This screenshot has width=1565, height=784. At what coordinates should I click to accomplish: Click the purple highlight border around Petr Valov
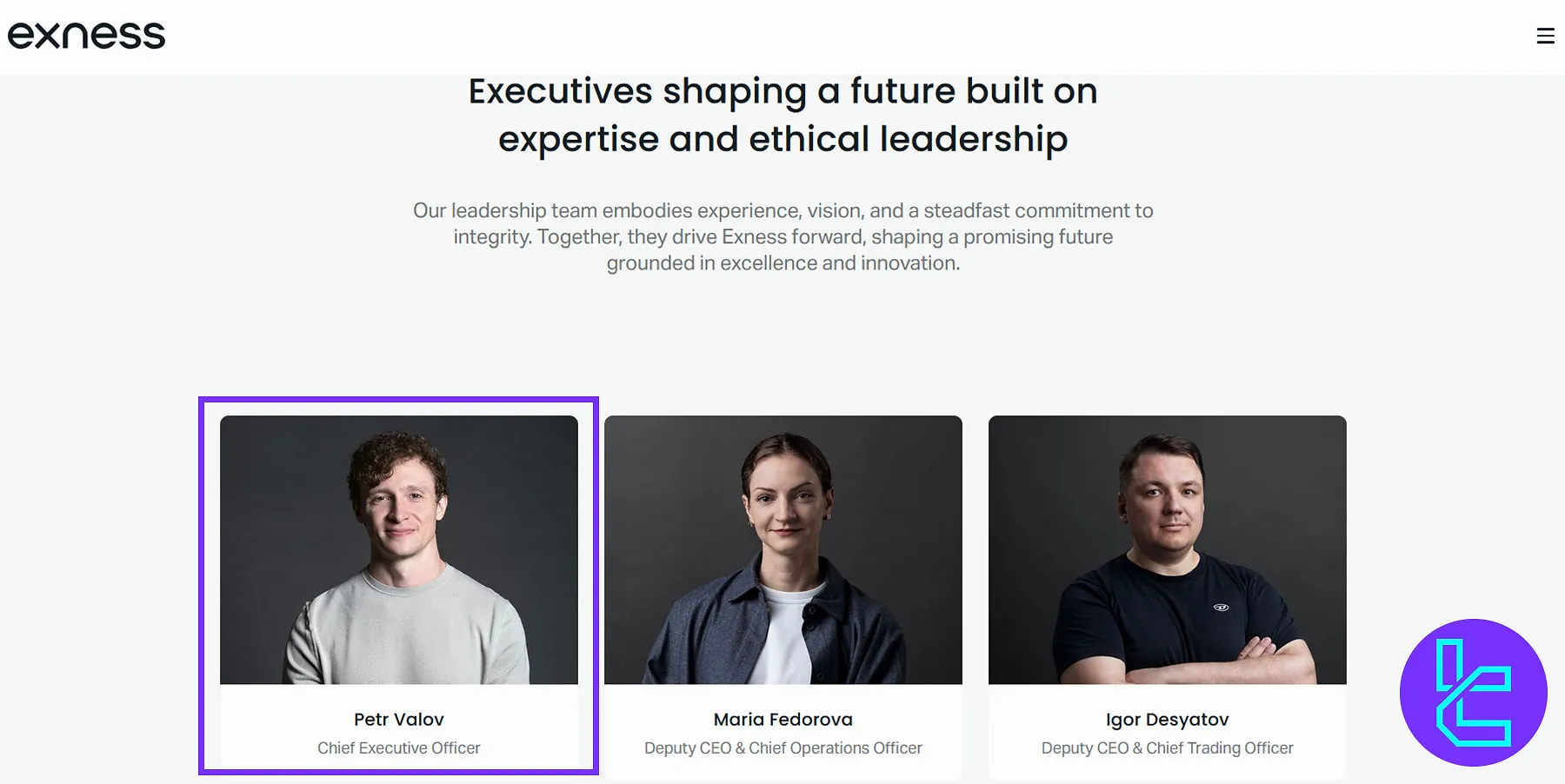[x=202, y=584]
